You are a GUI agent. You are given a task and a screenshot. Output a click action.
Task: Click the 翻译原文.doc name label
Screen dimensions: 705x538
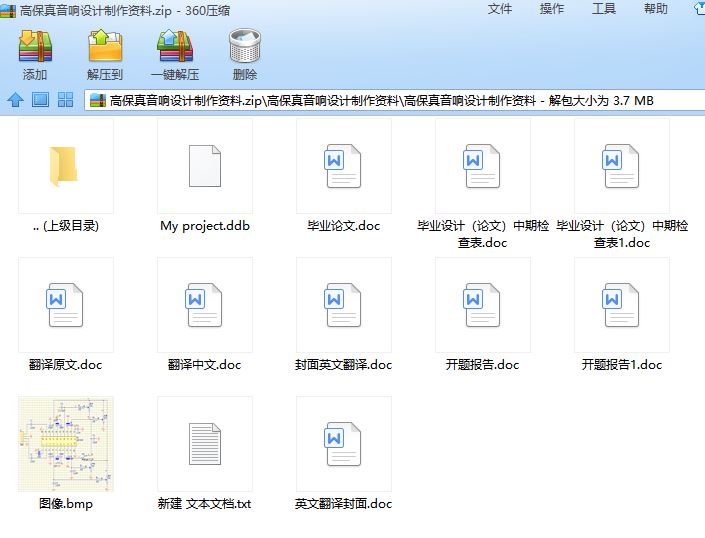click(x=66, y=365)
